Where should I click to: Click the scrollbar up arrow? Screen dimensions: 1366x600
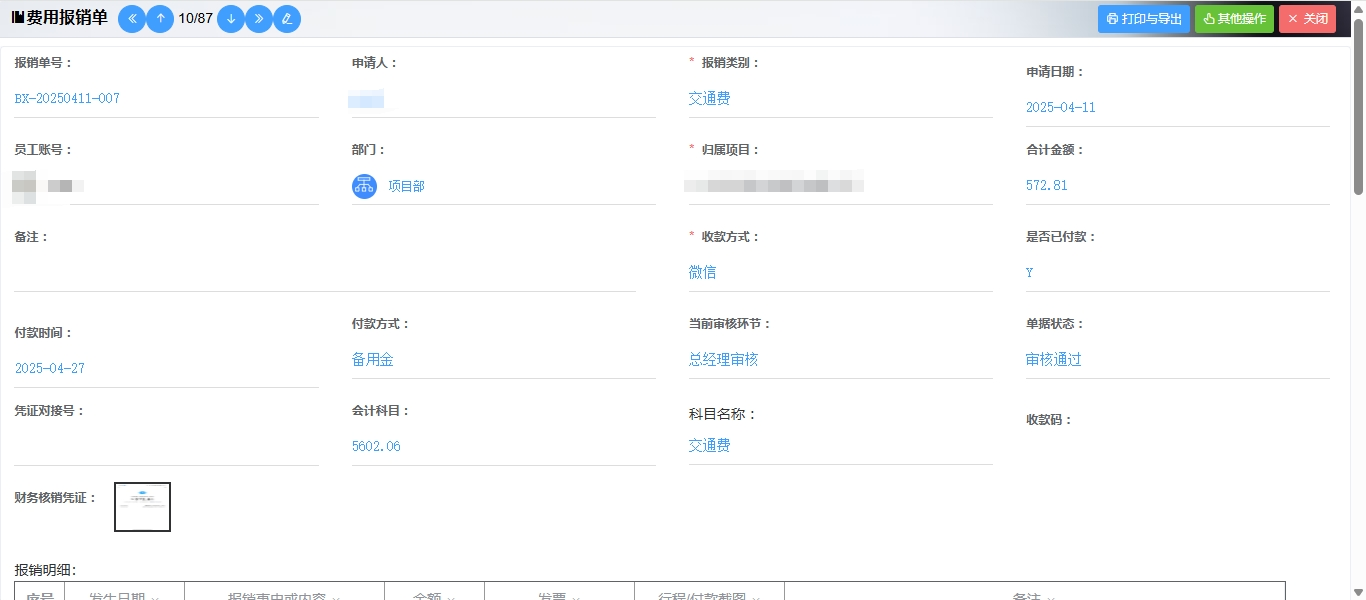click(x=1358, y=8)
